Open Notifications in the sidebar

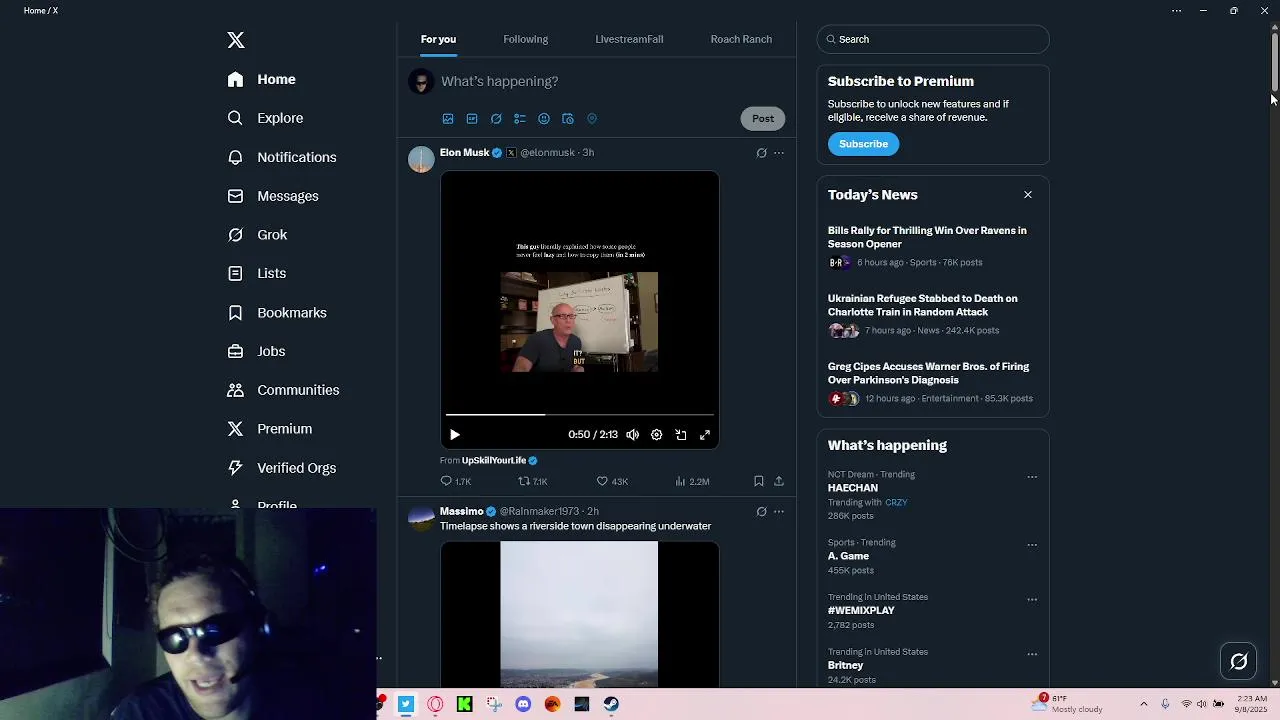[281, 157]
